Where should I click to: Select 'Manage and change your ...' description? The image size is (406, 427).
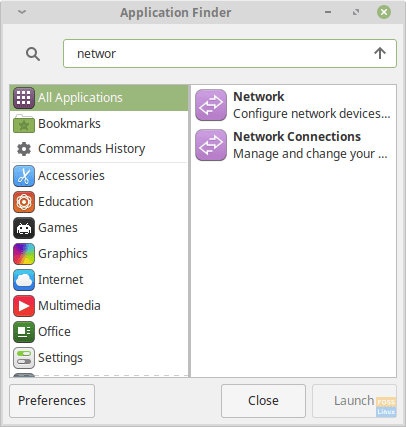tap(310, 154)
